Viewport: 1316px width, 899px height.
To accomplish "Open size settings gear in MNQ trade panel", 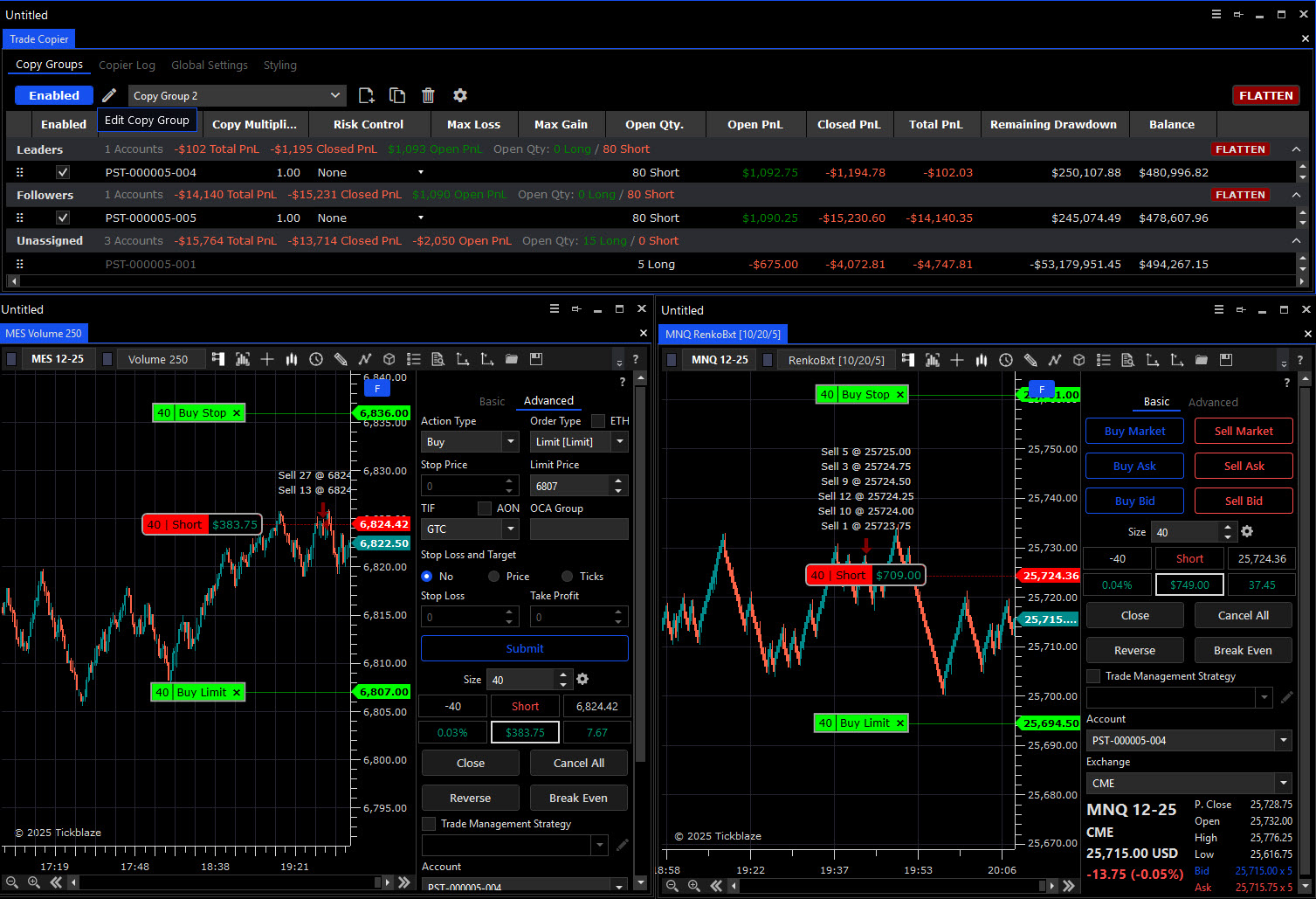I will pyautogui.click(x=1247, y=531).
